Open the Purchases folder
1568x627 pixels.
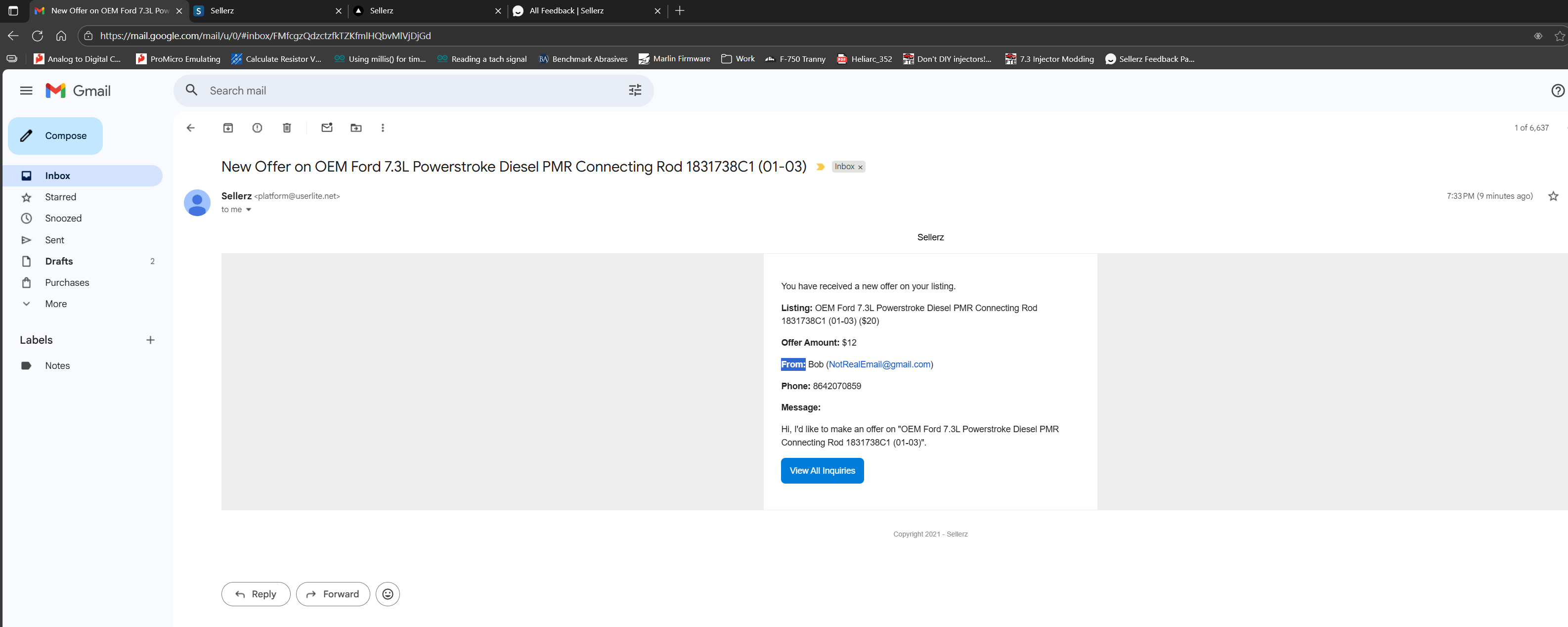click(83, 282)
